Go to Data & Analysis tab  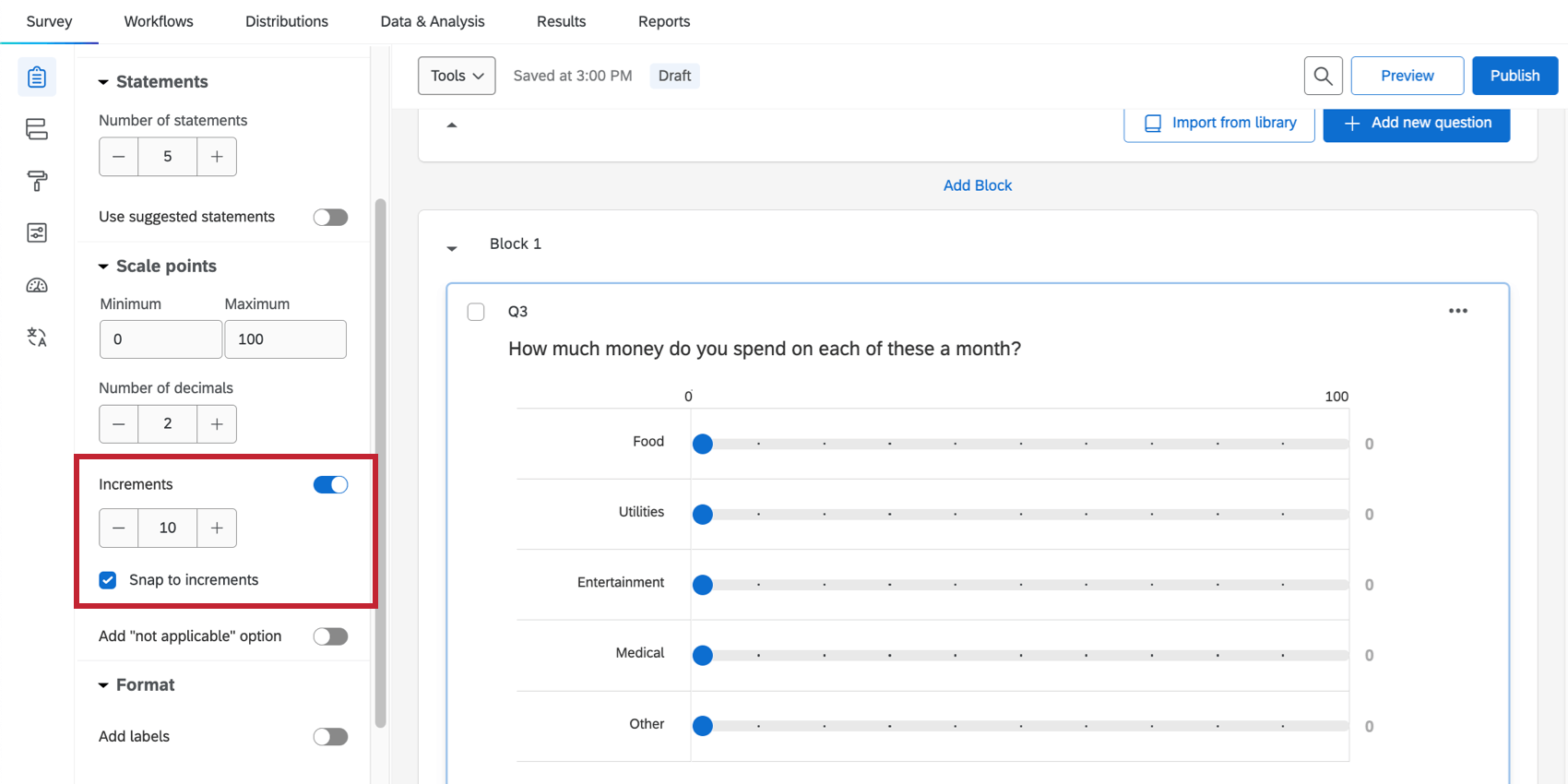[432, 21]
